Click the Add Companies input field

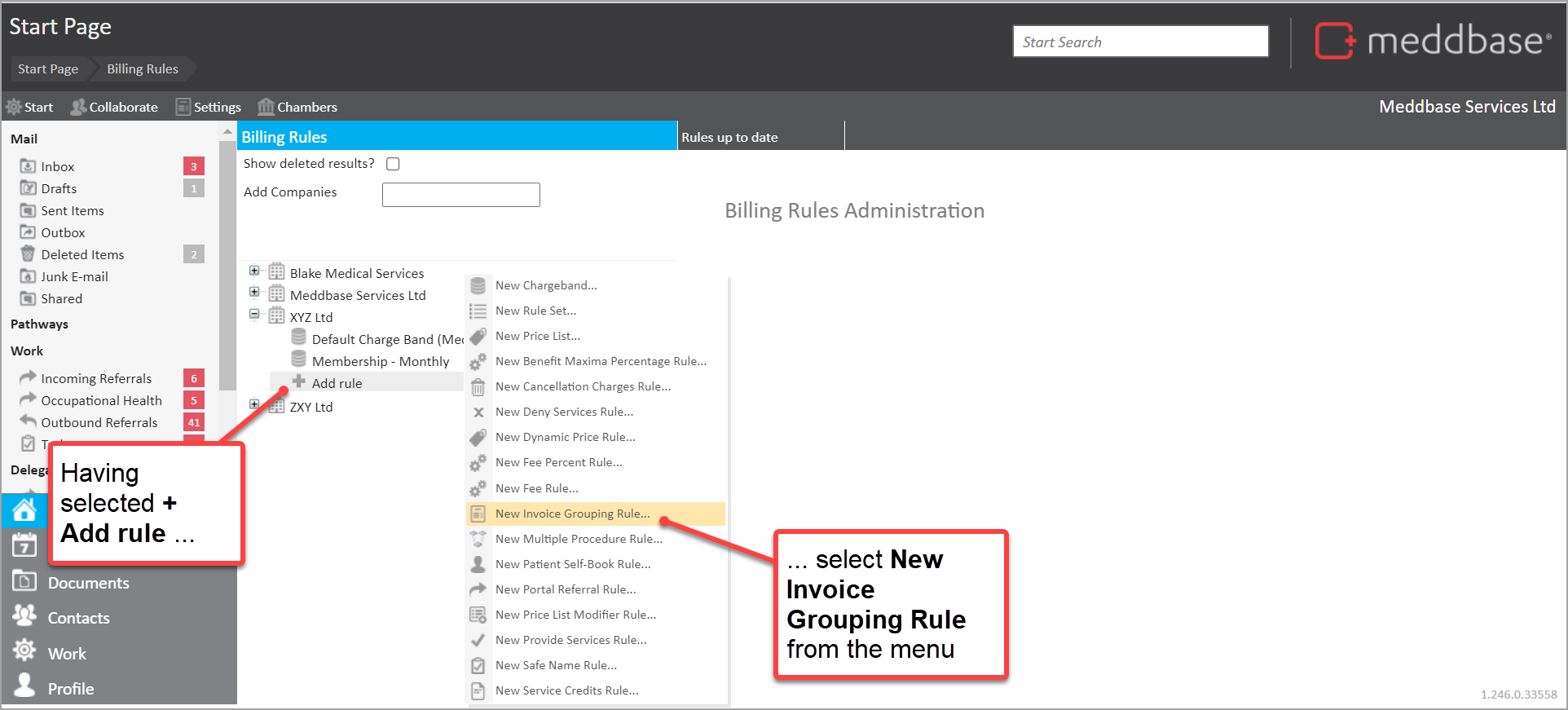[460, 195]
